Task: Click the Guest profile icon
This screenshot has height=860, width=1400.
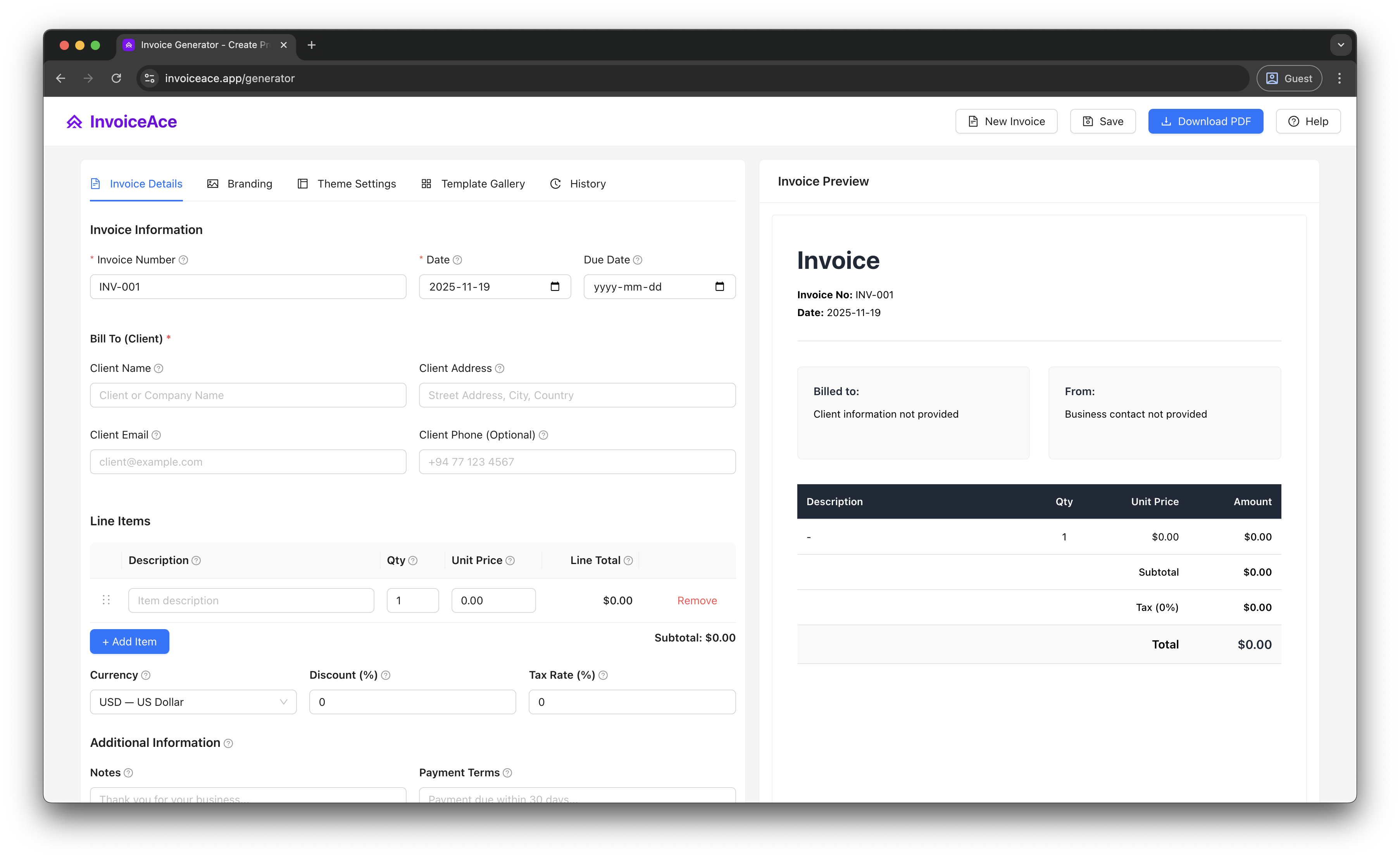Action: pyautogui.click(x=1273, y=78)
